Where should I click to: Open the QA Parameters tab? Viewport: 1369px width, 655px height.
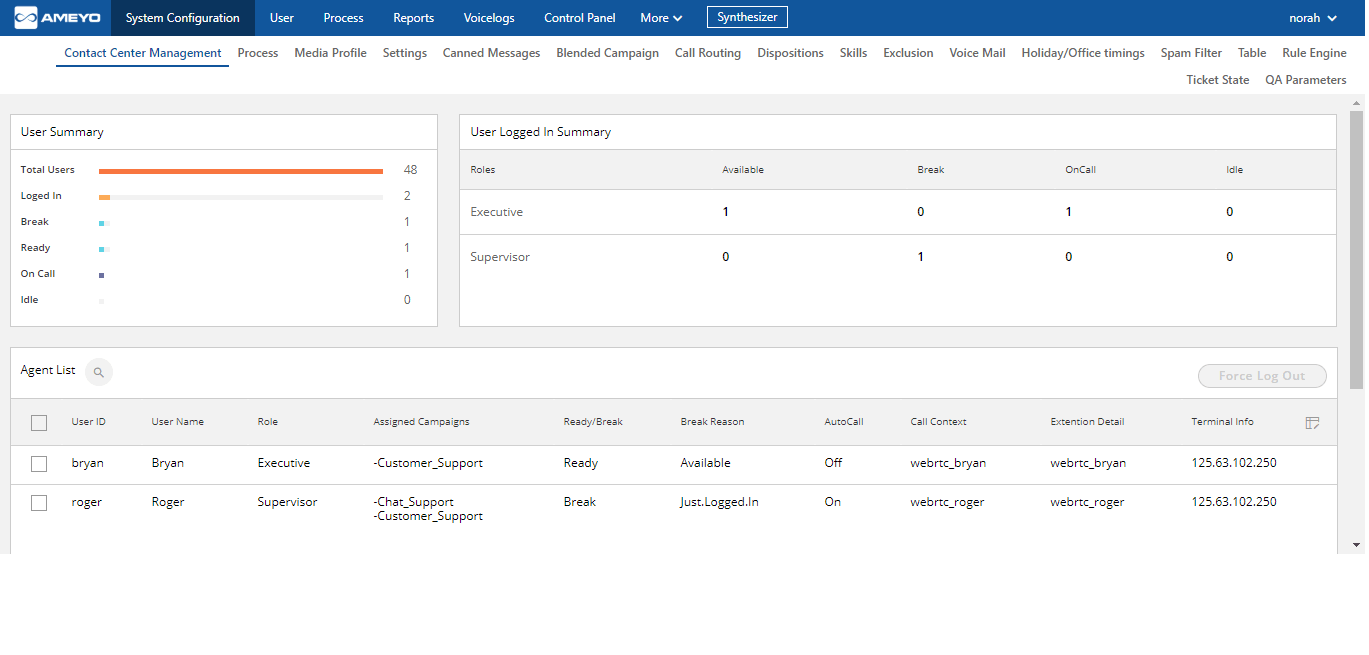[x=1305, y=80]
